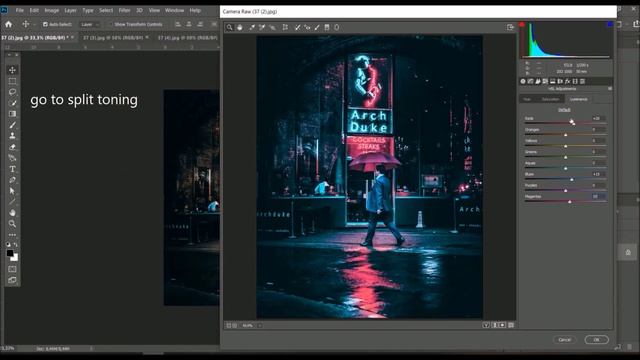Open the Effects fx panel icon
640x360 pixels.
pyautogui.click(x=567, y=81)
